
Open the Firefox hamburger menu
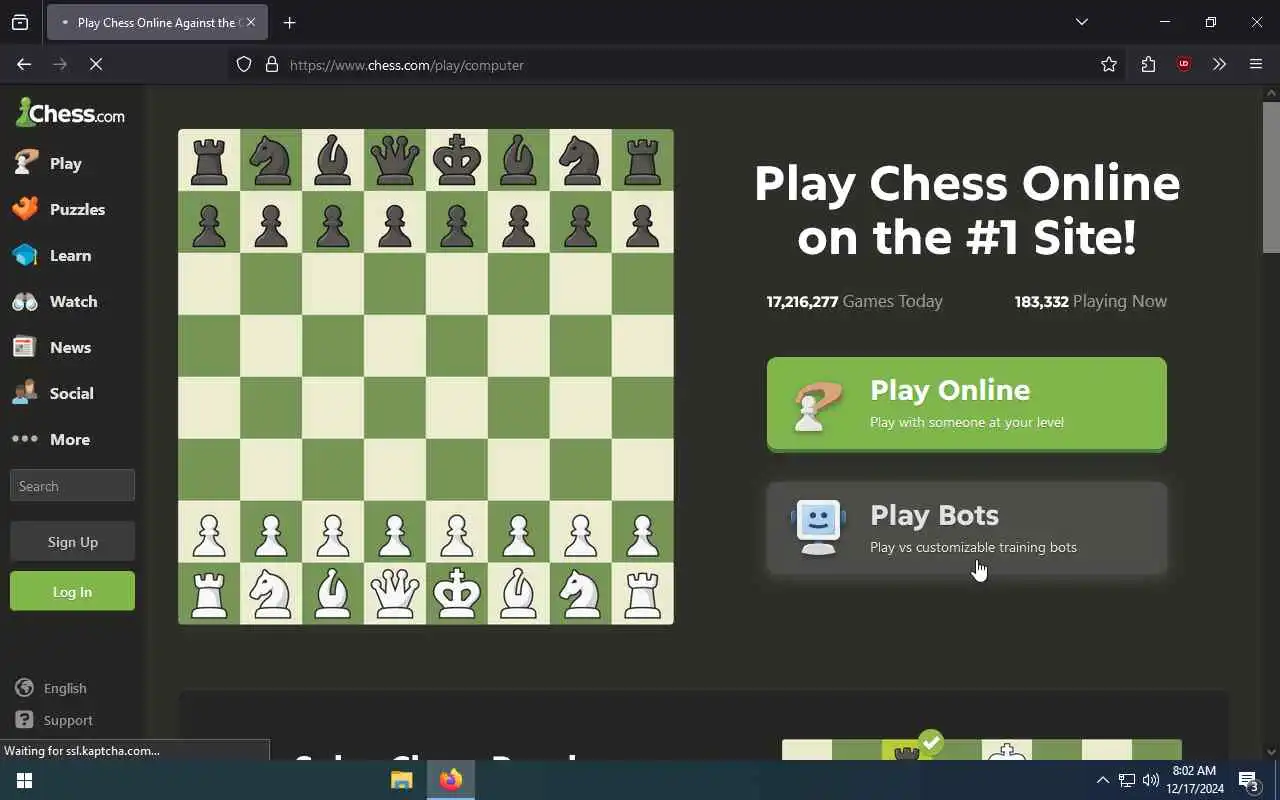[1256, 64]
